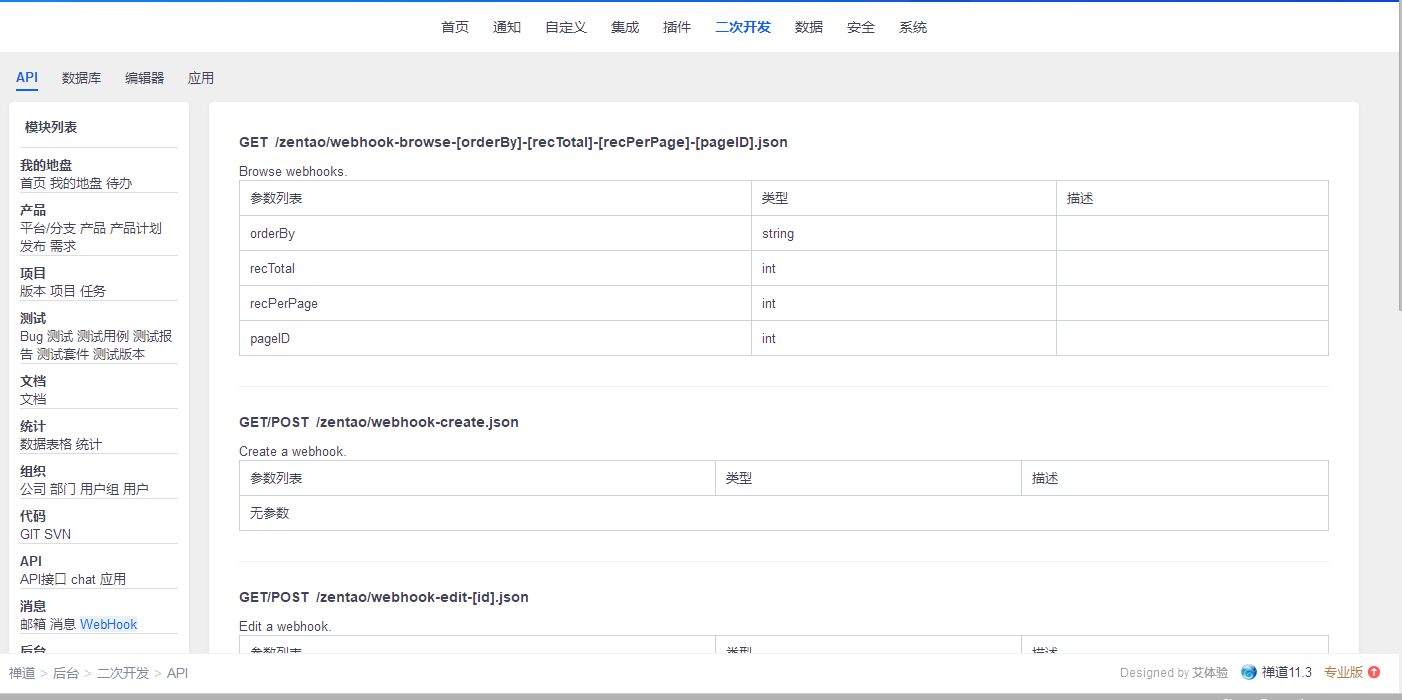Image resolution: width=1402 pixels, height=700 pixels.
Task: Open the 艾体验 designer link
Action: tap(1210, 673)
